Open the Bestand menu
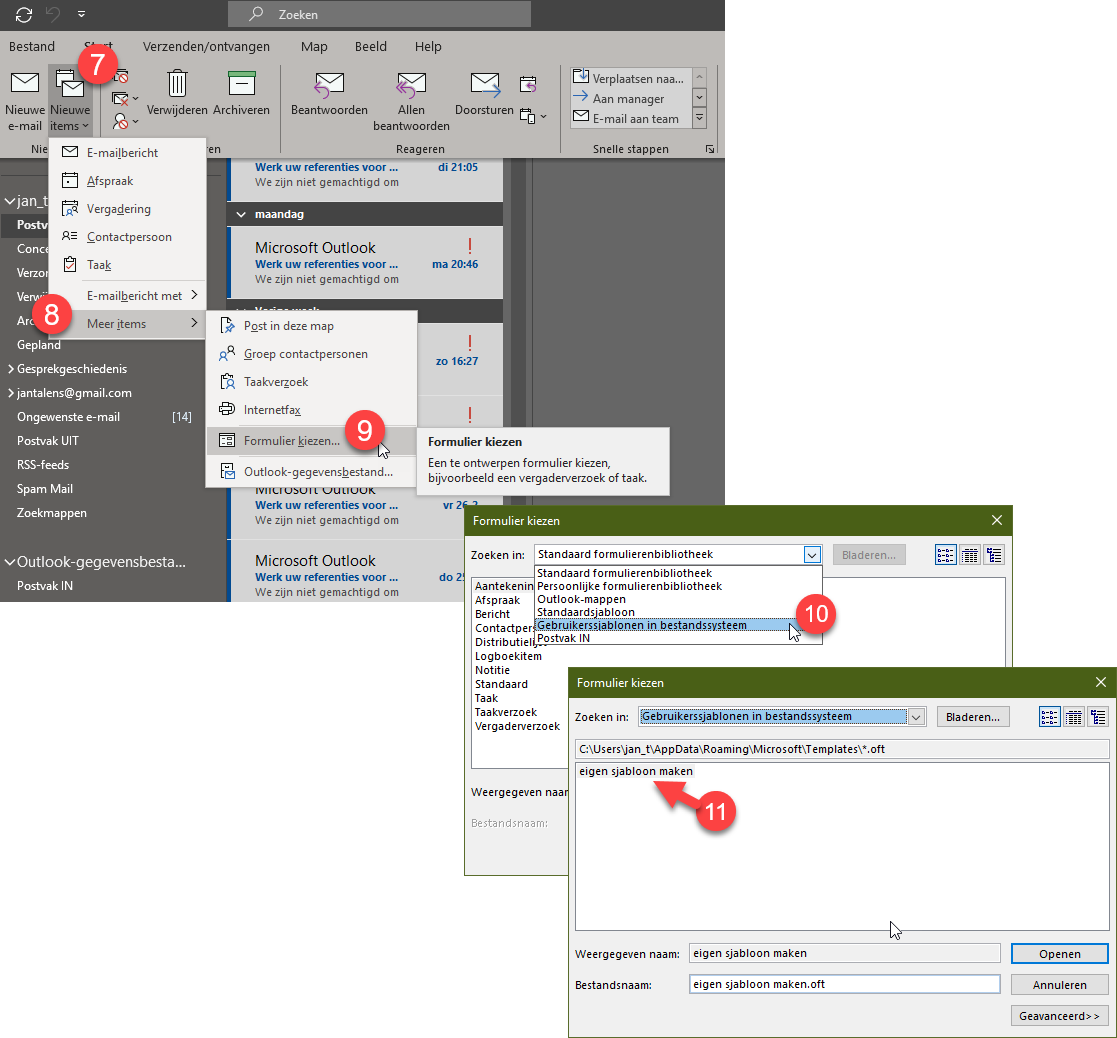Image resolution: width=1117 pixels, height=1038 pixels. pos(31,46)
